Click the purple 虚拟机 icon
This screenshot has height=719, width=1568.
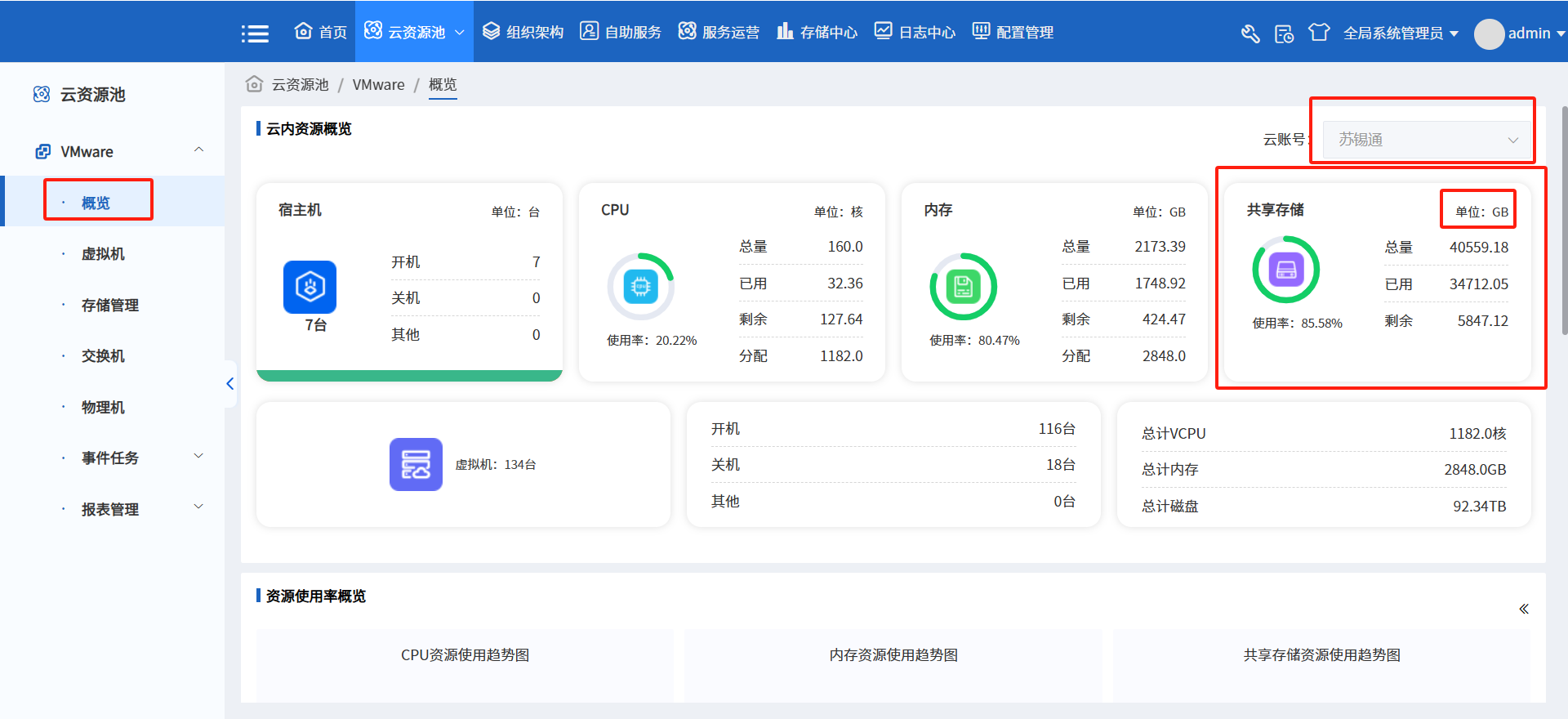(x=416, y=464)
